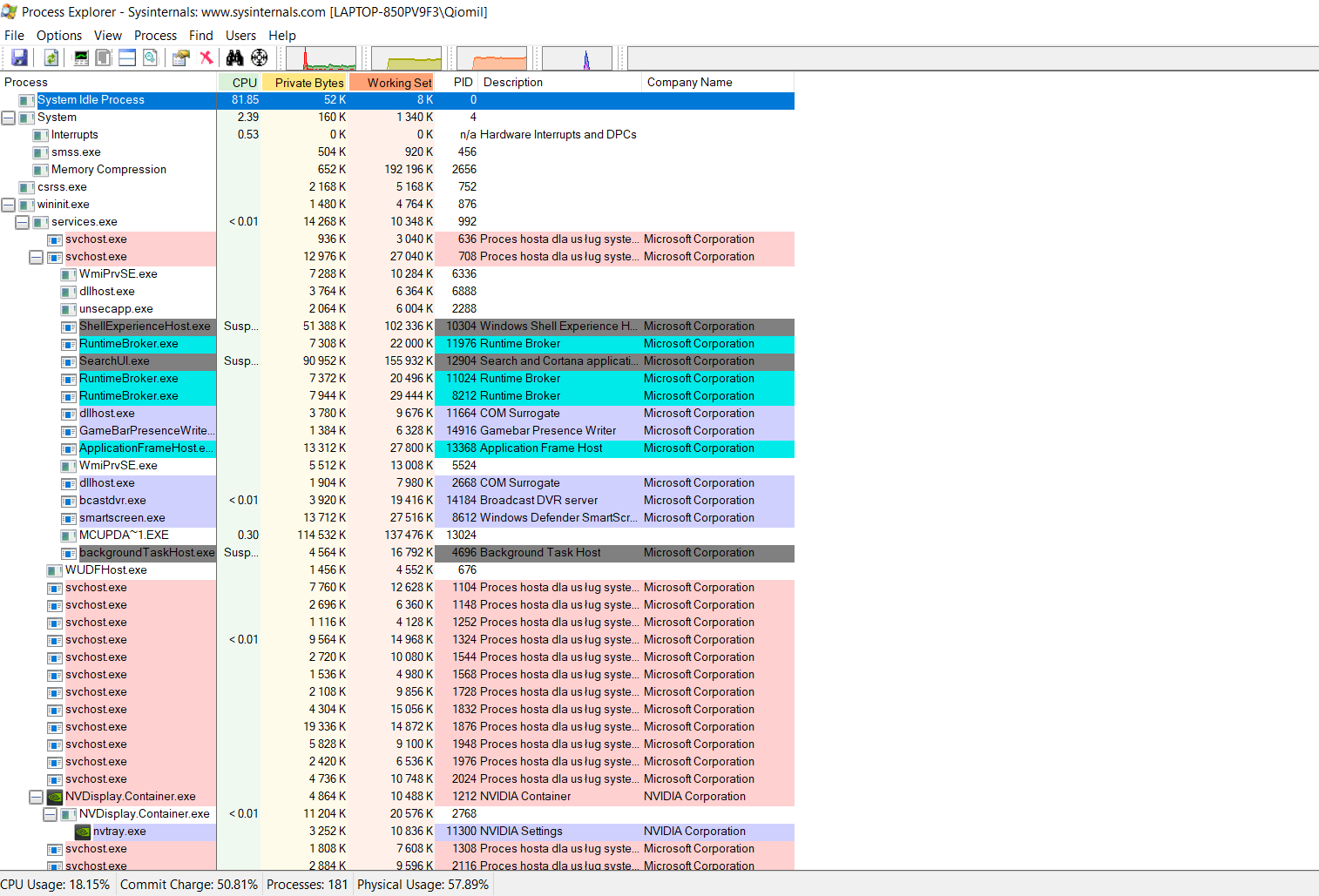The height and width of the screenshot is (896, 1319).
Task: Click the CPU usage mini graph
Action: tap(321, 58)
